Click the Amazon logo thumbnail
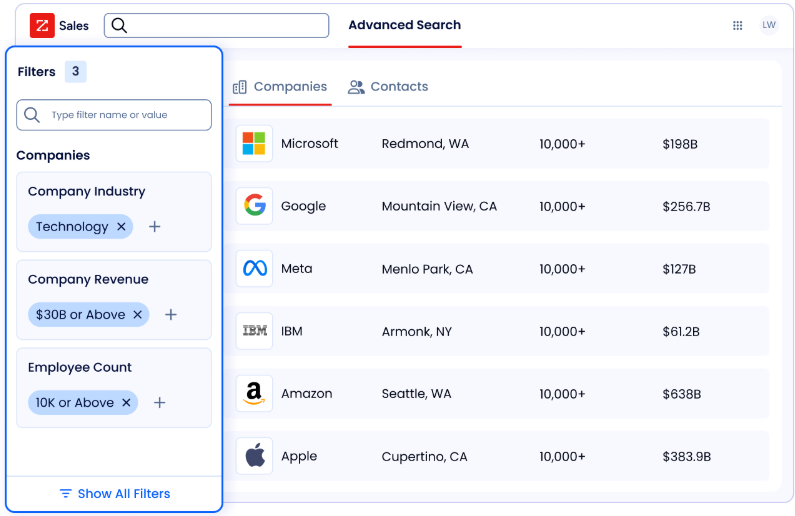This screenshot has height=516, width=795. coord(254,393)
